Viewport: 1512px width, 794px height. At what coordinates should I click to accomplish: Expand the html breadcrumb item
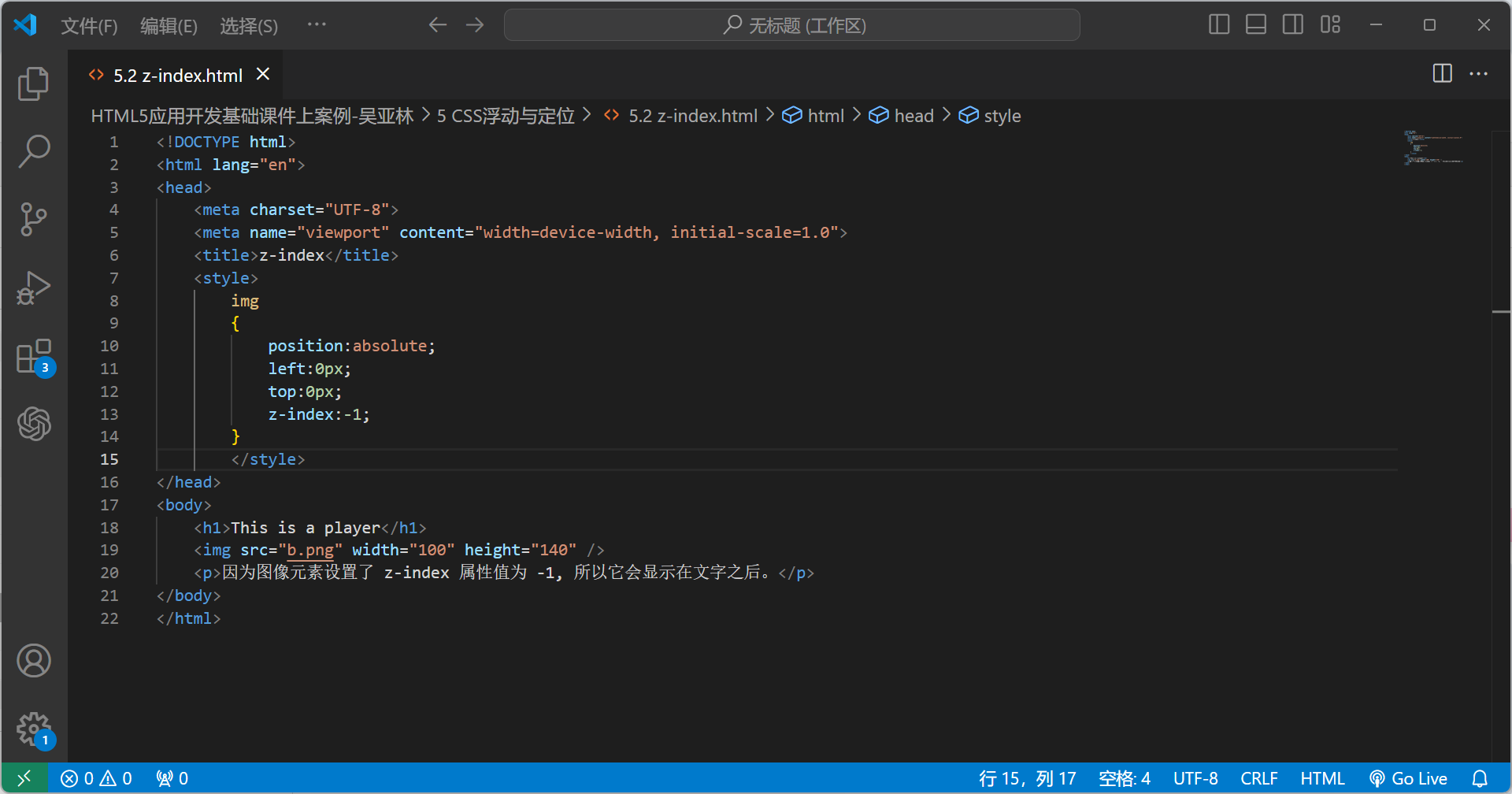(x=825, y=117)
